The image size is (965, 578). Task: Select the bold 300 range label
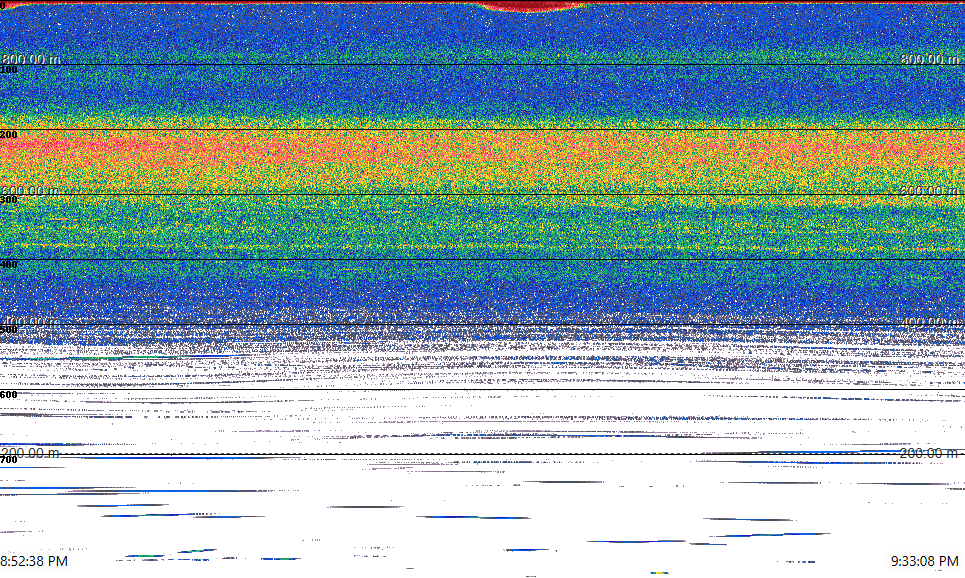tap(9, 199)
